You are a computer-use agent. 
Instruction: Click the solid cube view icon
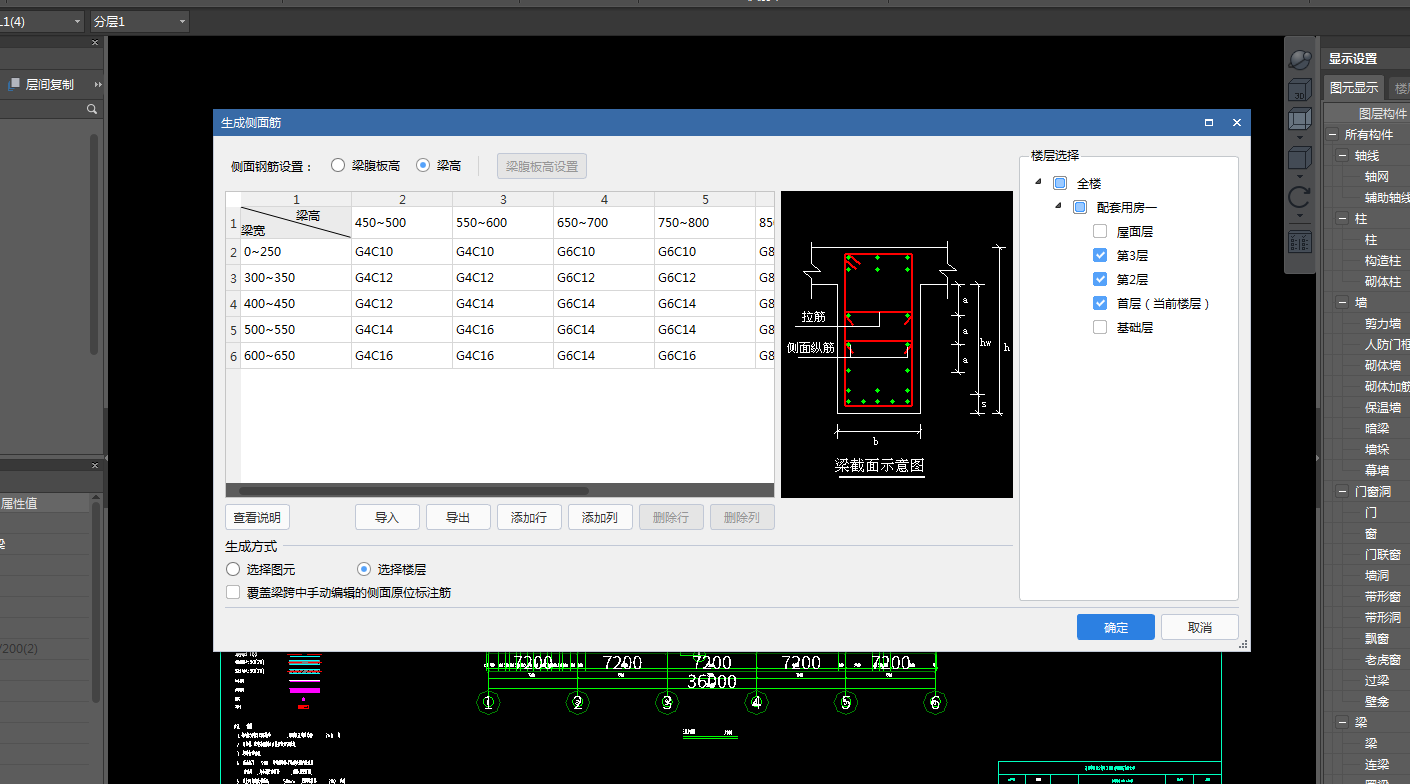coord(1300,157)
